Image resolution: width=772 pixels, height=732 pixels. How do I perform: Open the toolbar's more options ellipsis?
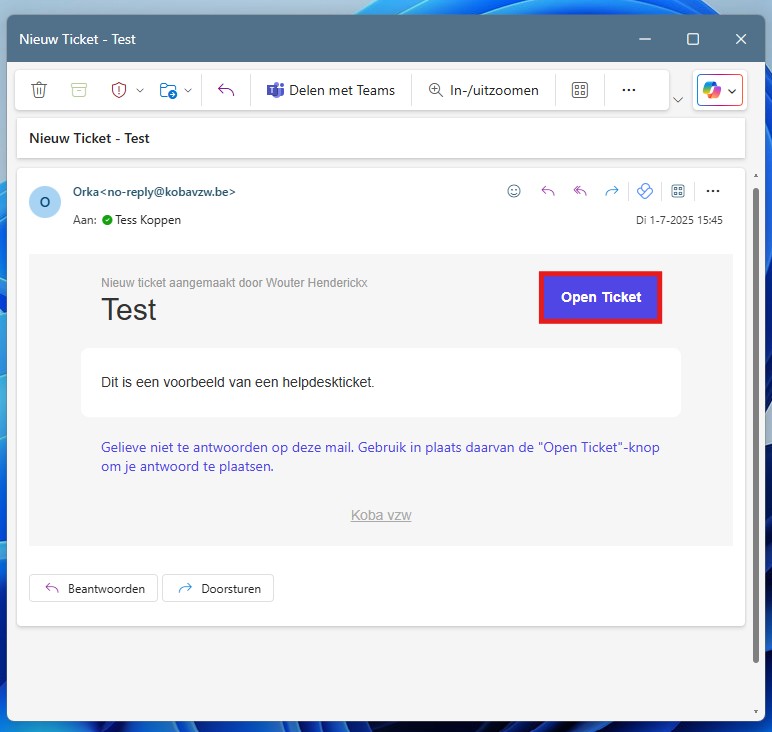click(x=629, y=90)
